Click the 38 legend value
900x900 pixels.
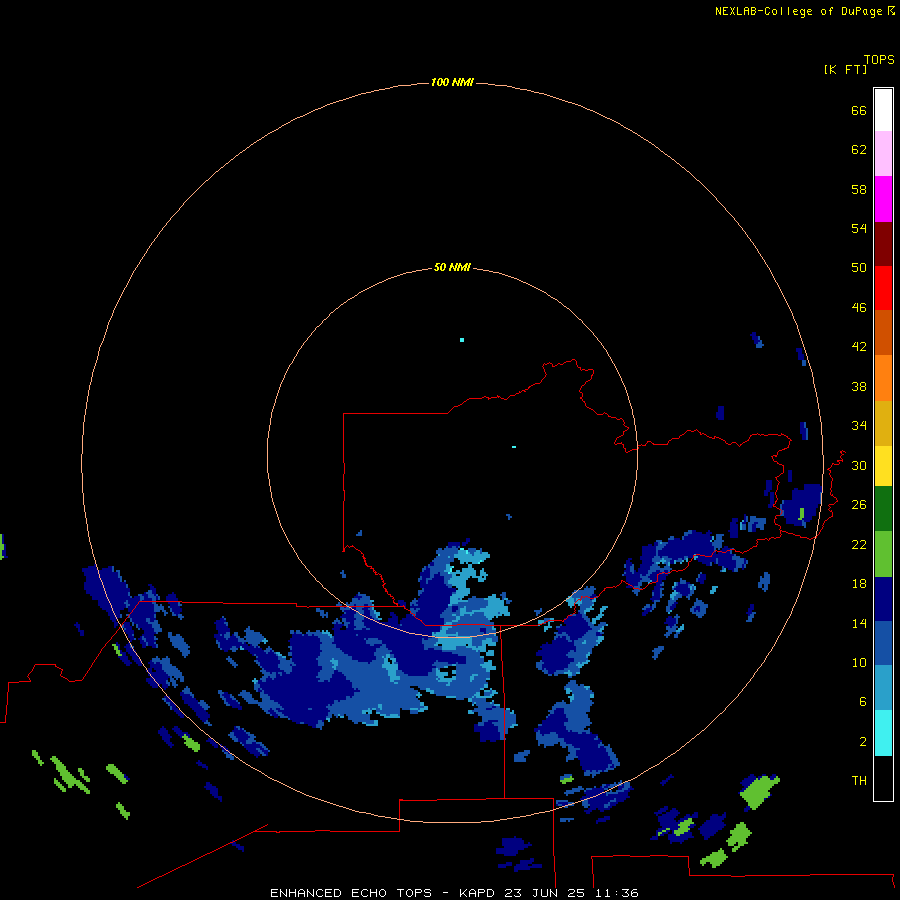point(859,386)
